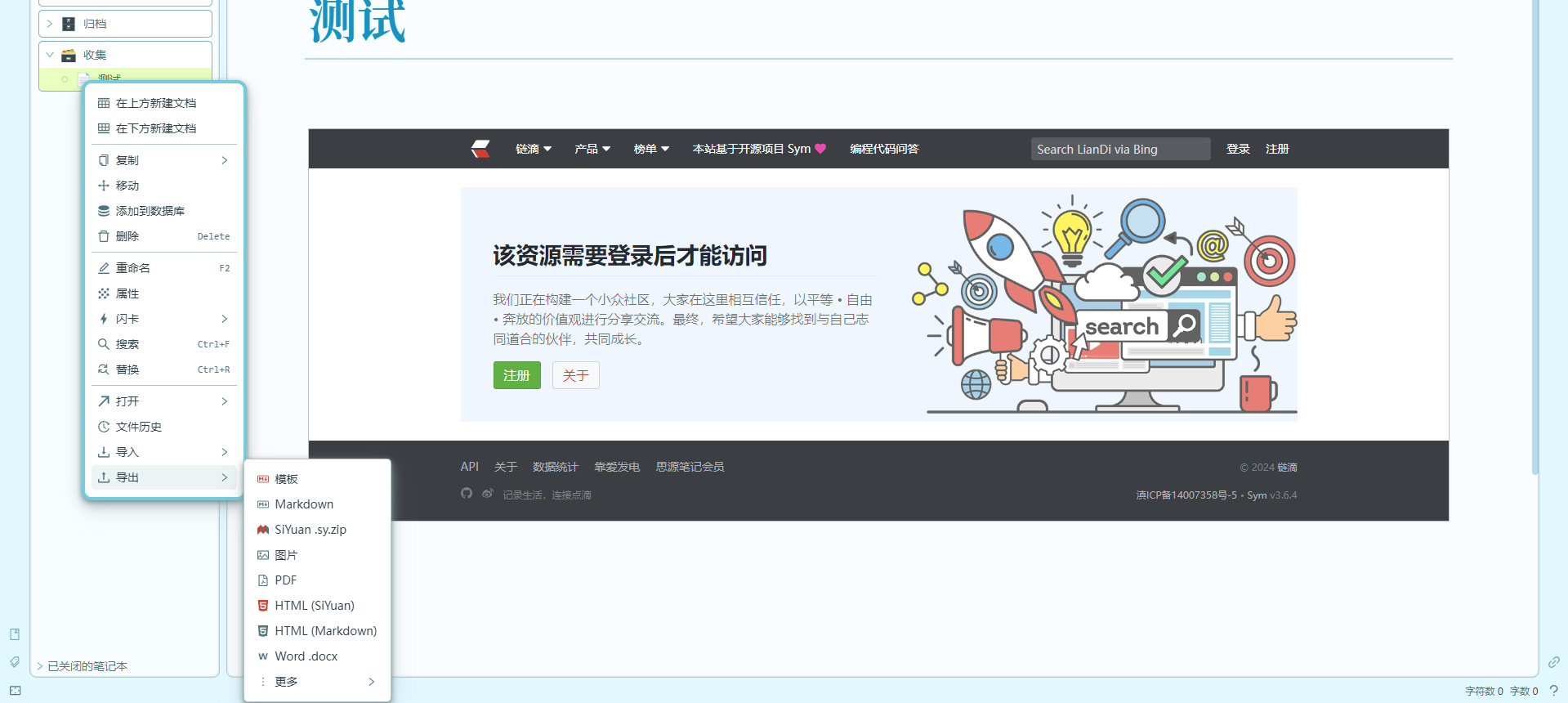Export as HTML (Markdown)
This screenshot has width=1568, height=703.
(318, 631)
